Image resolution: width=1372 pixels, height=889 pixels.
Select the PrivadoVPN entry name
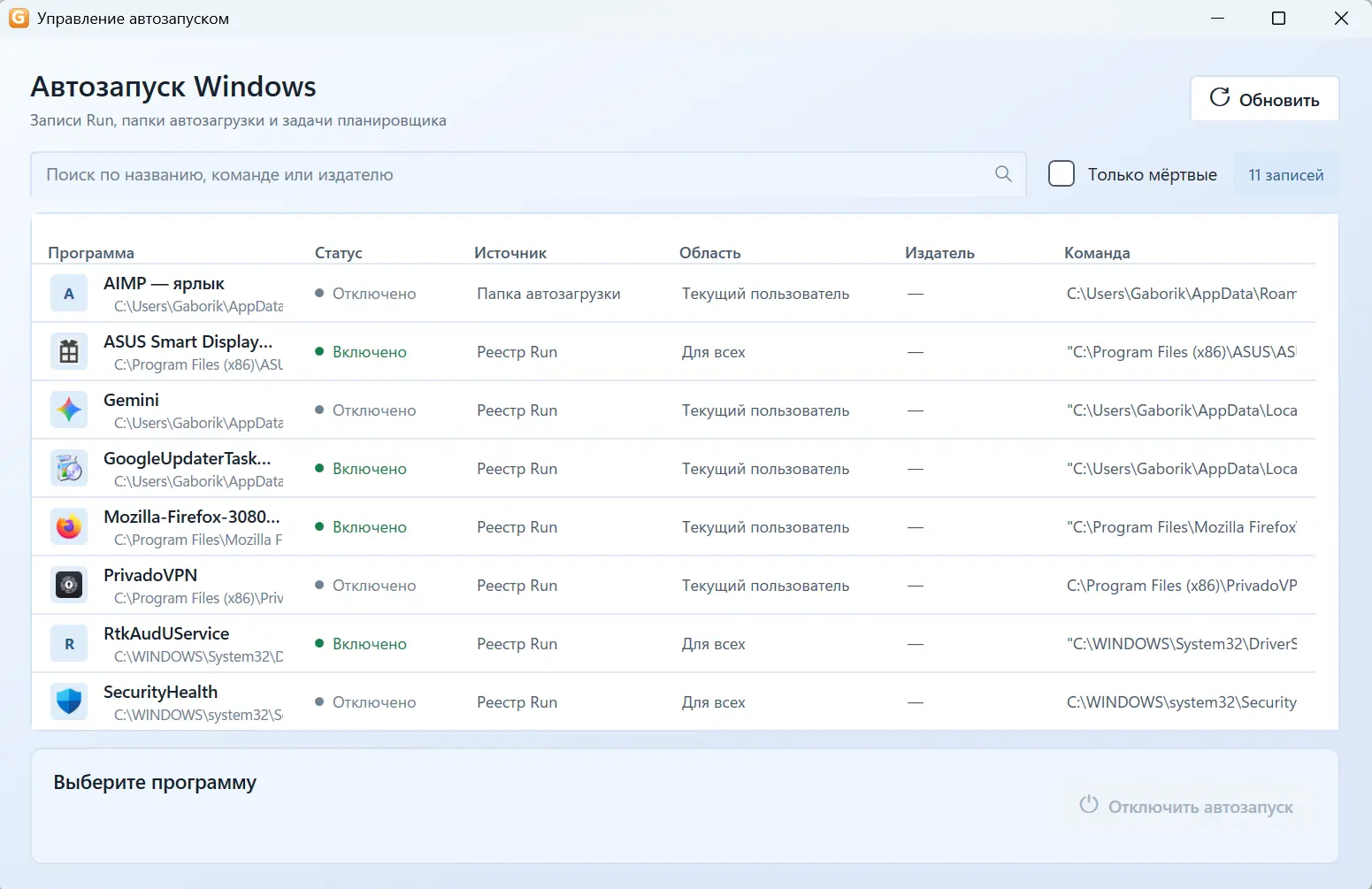point(150,575)
